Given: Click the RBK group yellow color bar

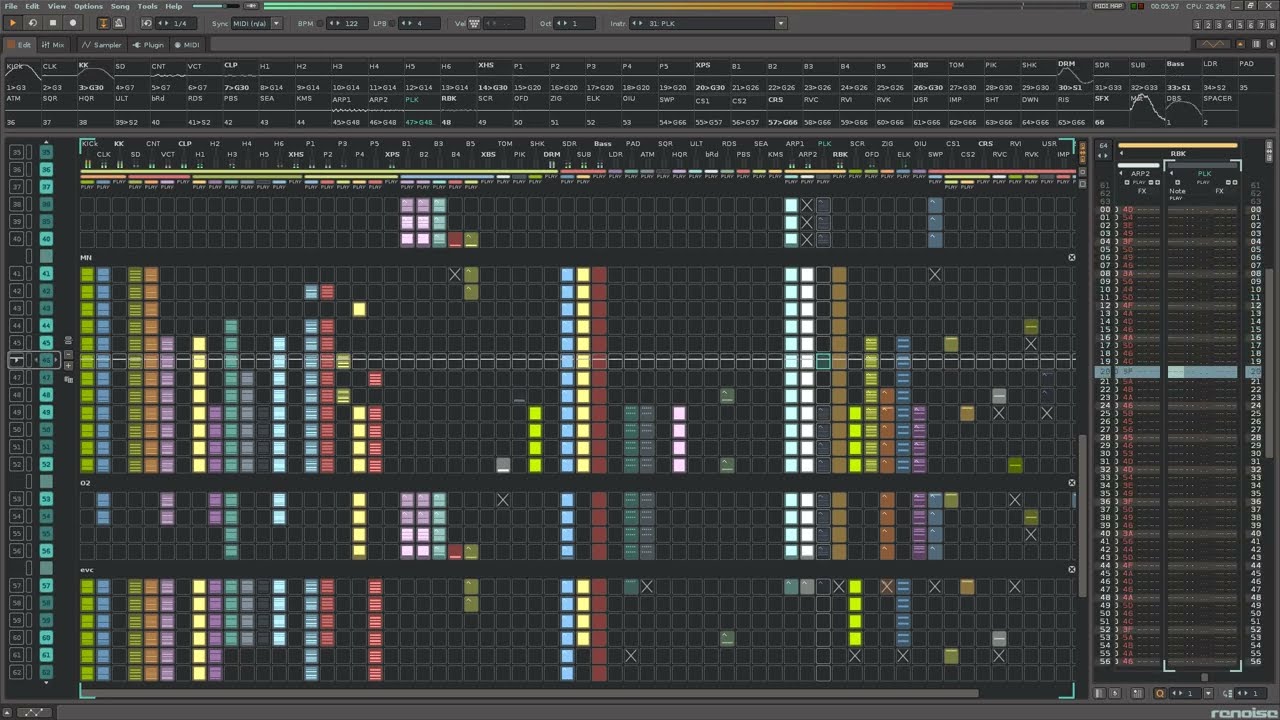Looking at the screenshot, I should click(x=1178, y=146).
